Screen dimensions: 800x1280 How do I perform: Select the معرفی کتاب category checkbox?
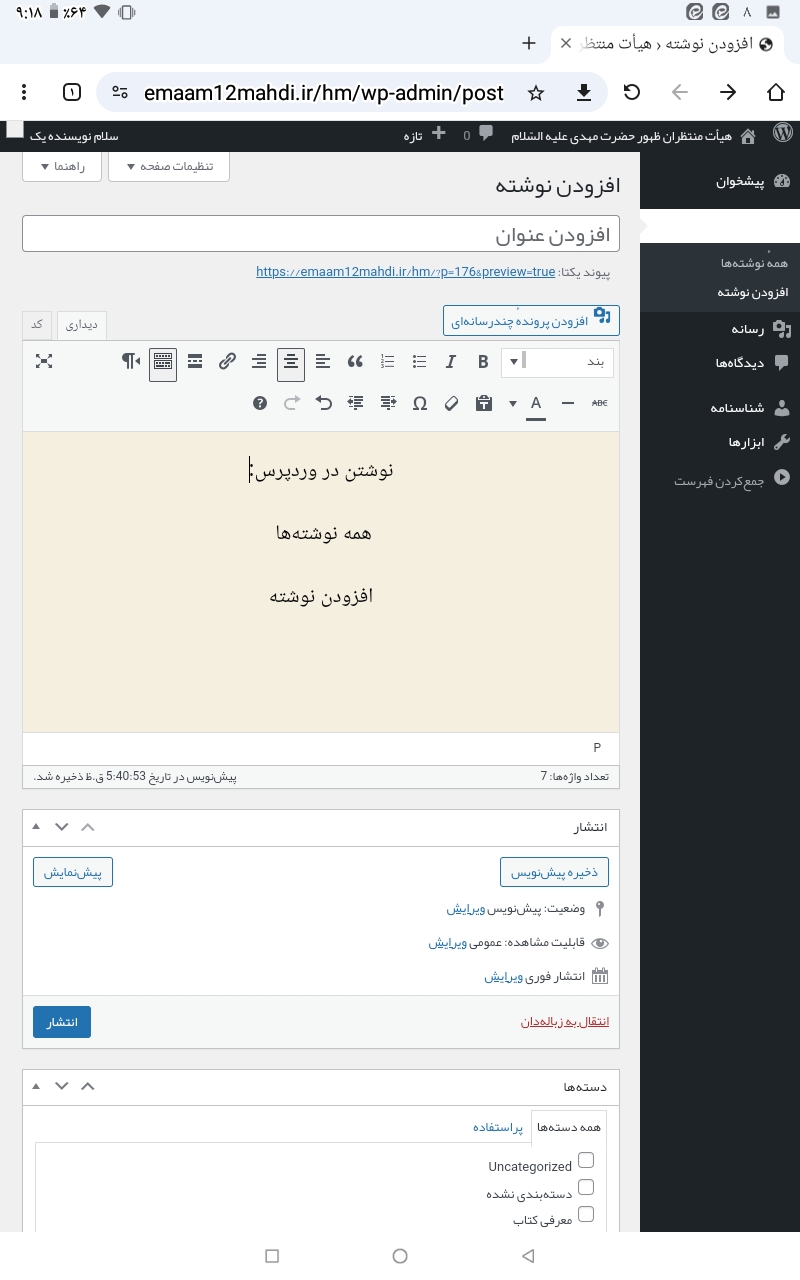(x=586, y=1214)
